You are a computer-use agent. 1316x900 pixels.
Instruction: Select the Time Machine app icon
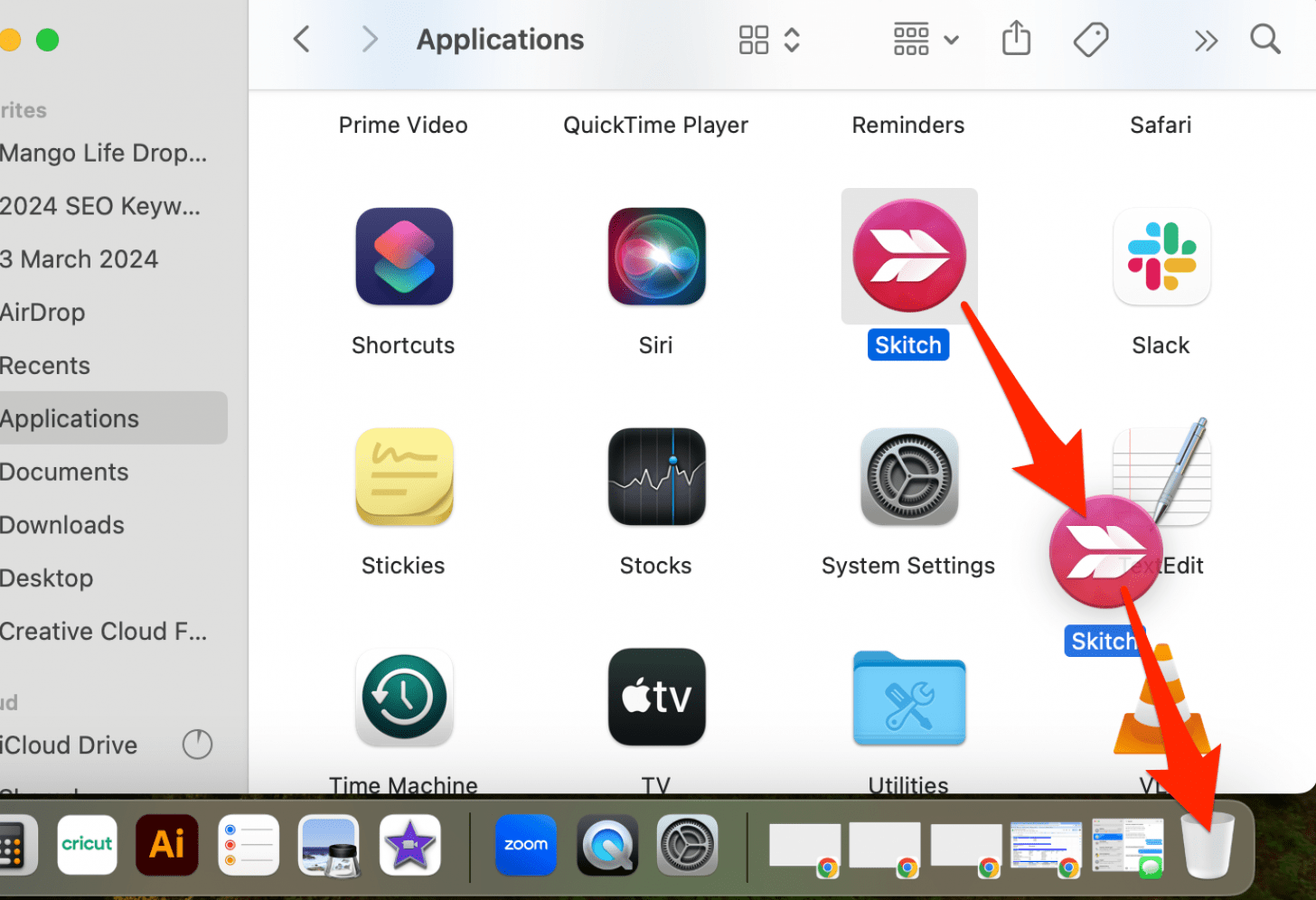pyautogui.click(x=404, y=698)
